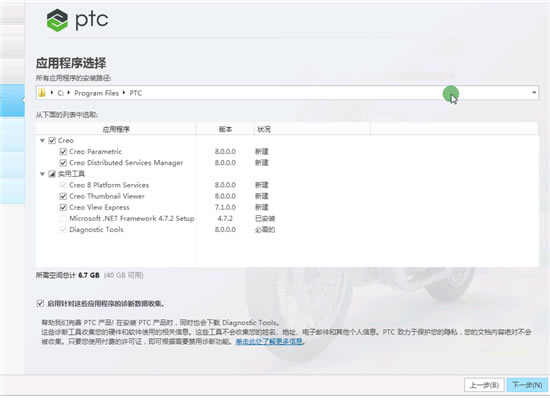The image size is (550, 400).
Task: Select Microsoft .NET Framework 4.7.2 Setup label
Action: pyautogui.click(x=132, y=219)
